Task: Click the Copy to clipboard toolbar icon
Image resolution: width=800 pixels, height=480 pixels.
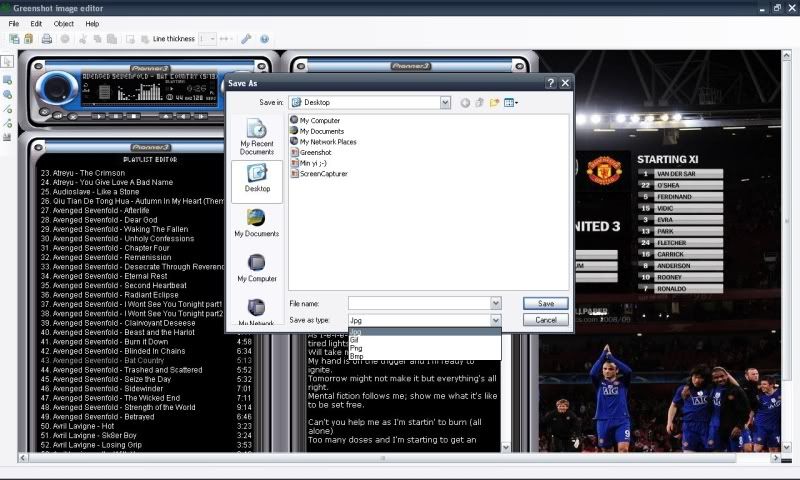Action: point(29,39)
